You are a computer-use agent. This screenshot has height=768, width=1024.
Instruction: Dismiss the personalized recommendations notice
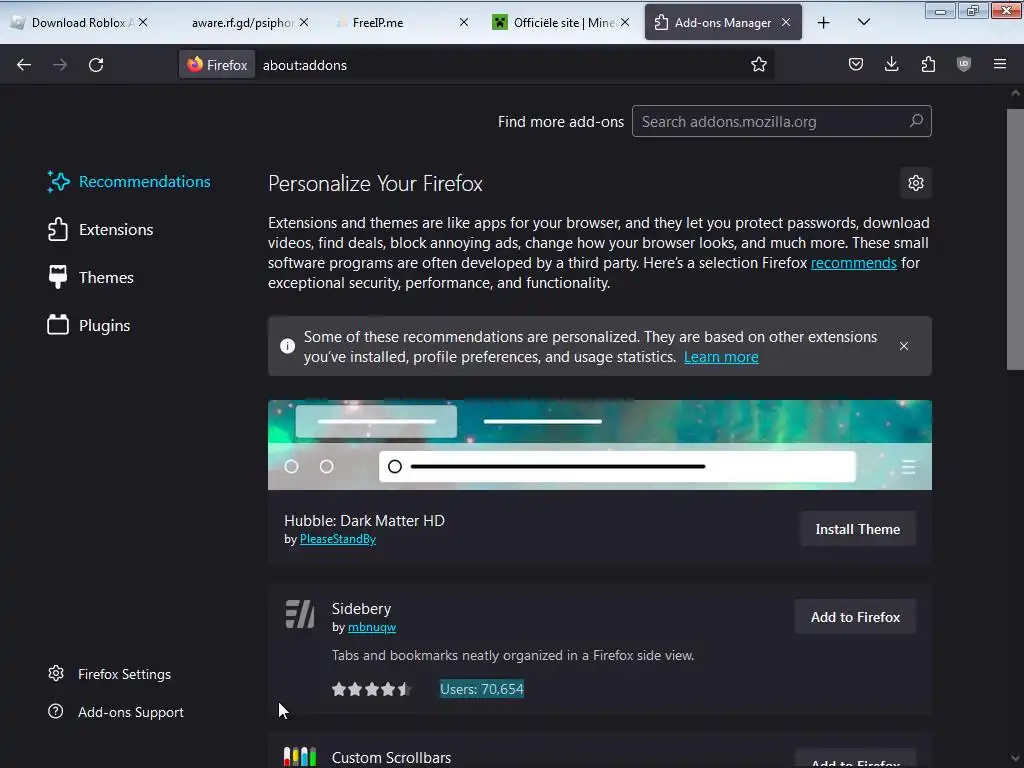pyautogui.click(x=904, y=346)
